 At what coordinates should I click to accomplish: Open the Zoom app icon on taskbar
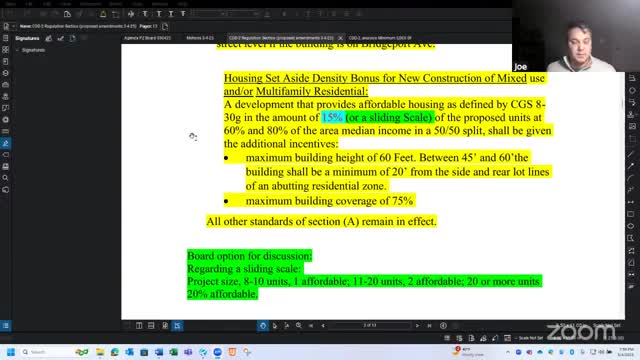218,352
